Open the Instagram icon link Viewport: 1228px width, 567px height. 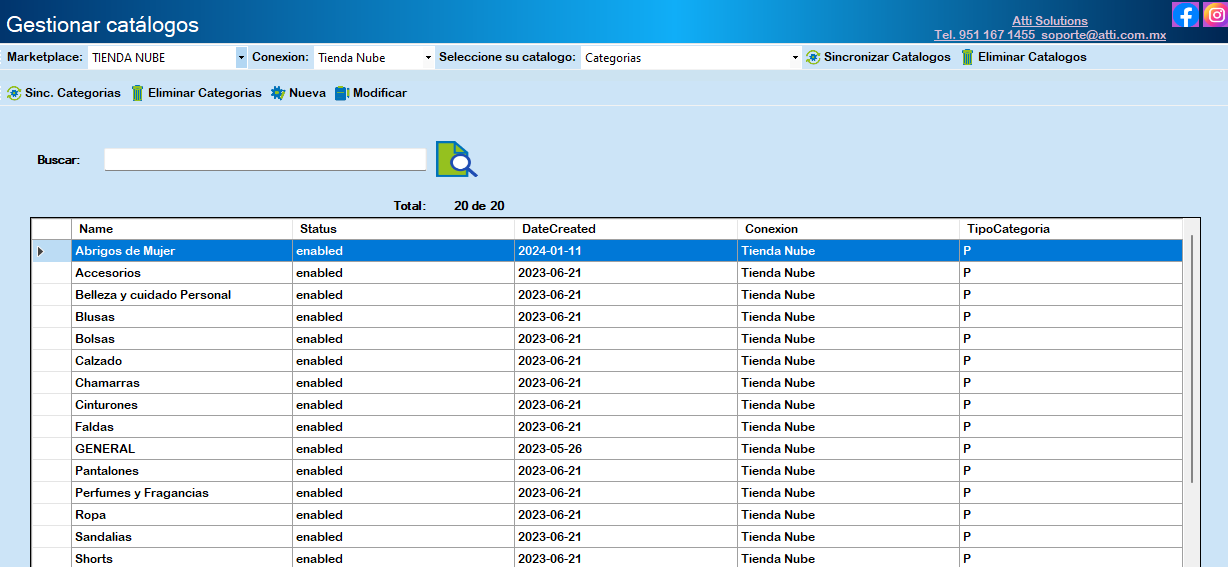[x=1215, y=15]
